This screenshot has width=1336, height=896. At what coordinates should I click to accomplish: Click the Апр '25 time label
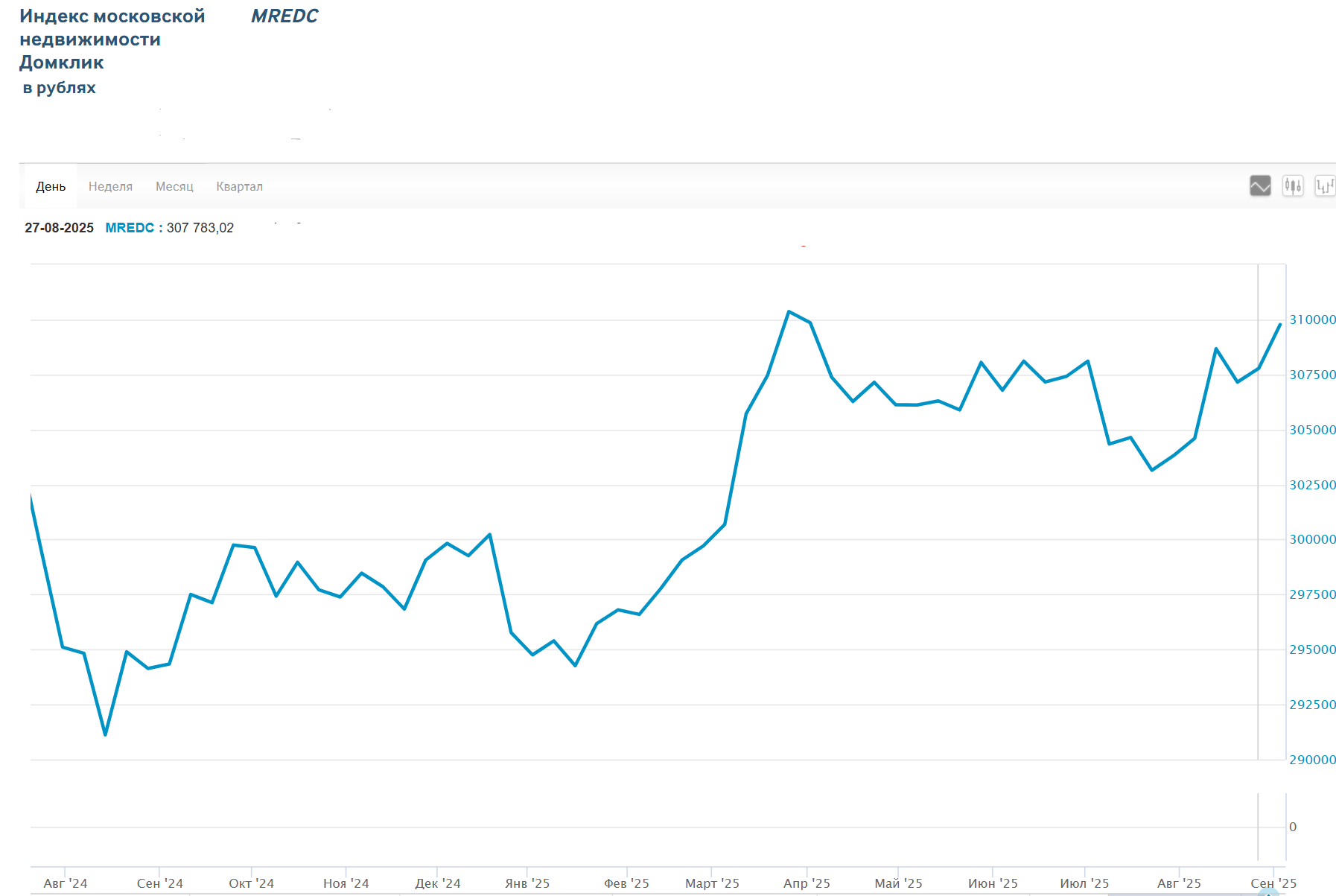807,883
